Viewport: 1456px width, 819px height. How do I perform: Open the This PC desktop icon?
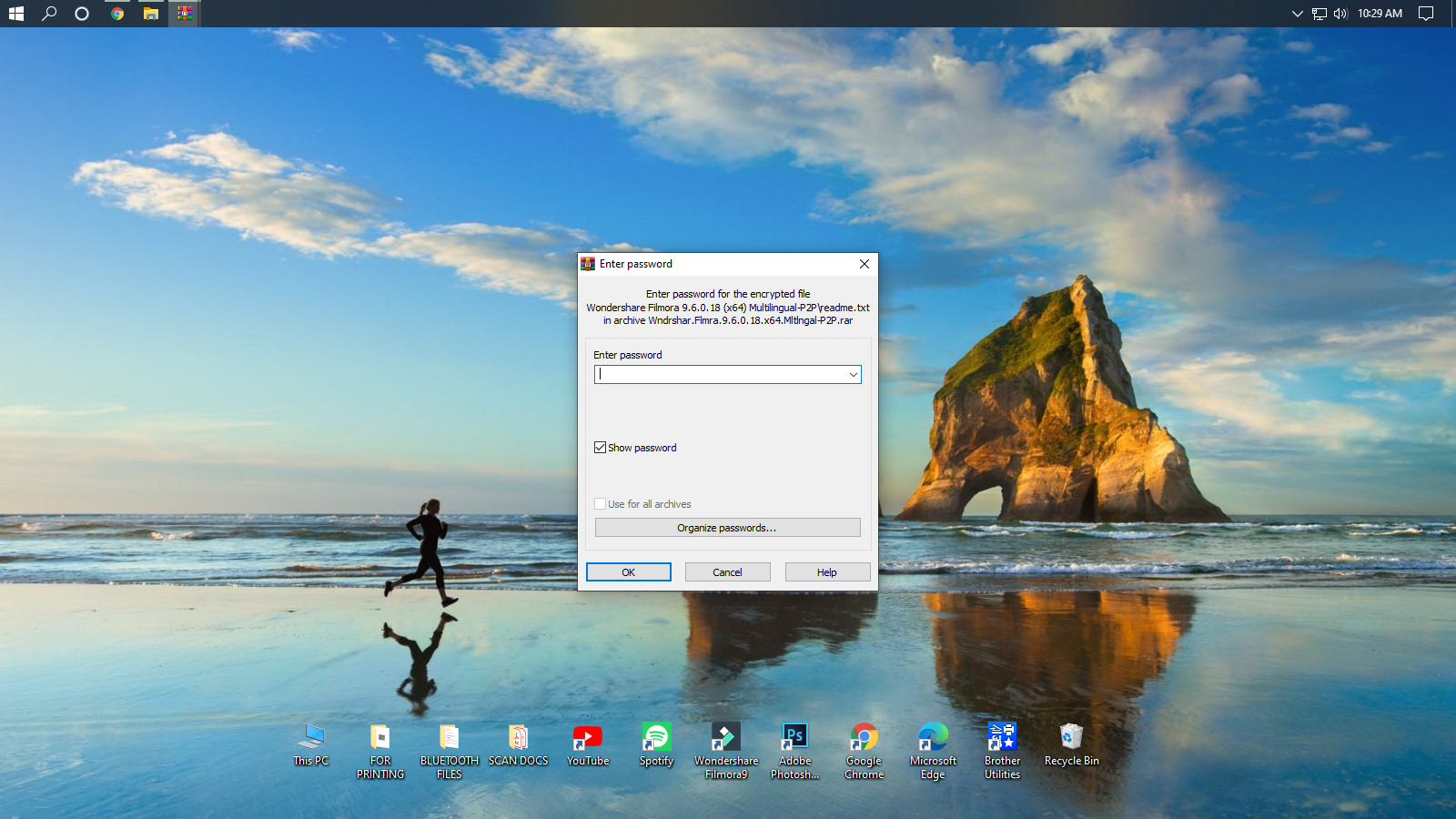pyautogui.click(x=311, y=738)
